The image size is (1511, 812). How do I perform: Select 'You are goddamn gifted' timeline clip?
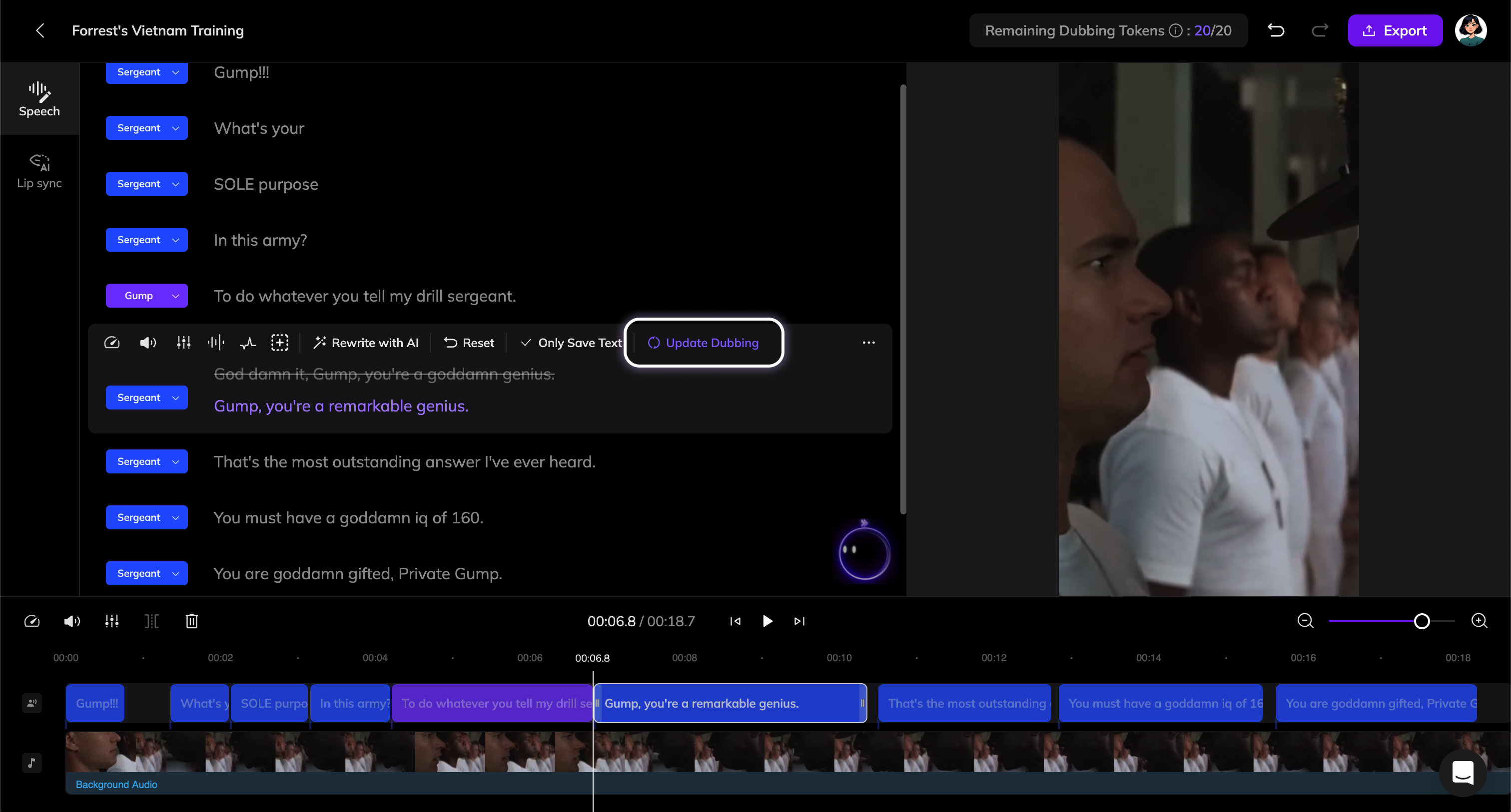(x=1376, y=703)
